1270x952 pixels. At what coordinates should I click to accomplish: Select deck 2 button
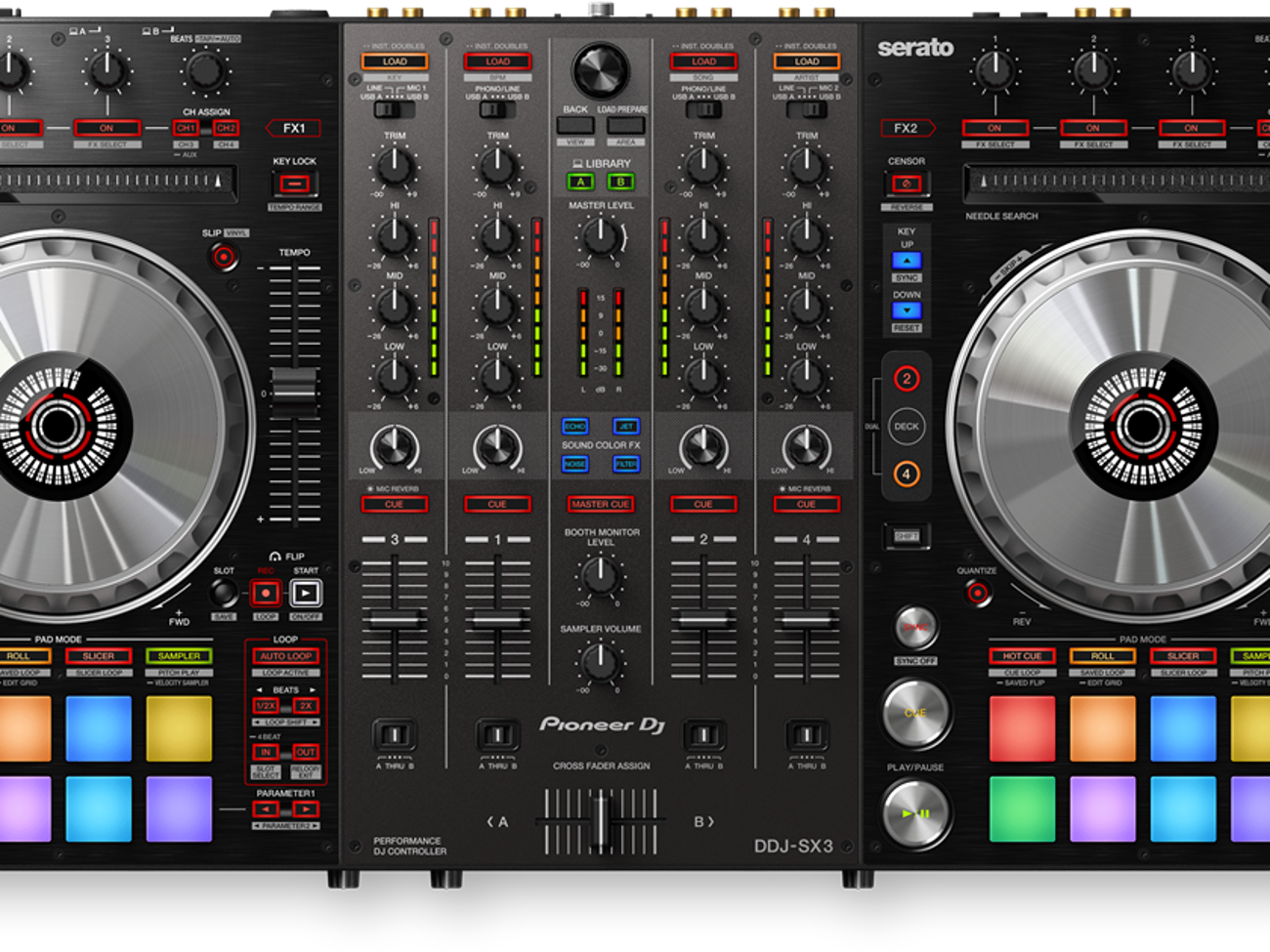click(906, 379)
